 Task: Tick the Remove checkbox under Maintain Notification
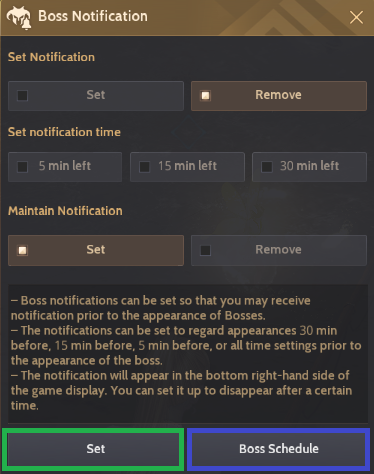click(205, 250)
